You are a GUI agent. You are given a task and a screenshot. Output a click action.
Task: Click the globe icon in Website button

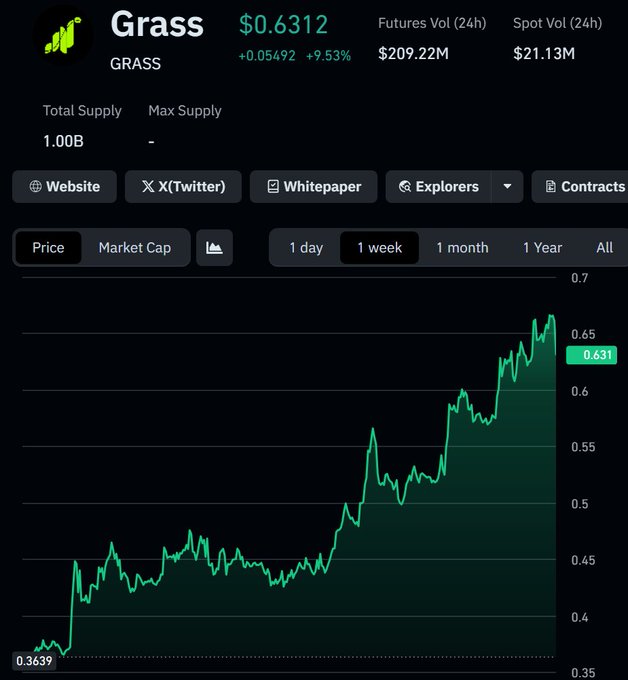[36, 186]
